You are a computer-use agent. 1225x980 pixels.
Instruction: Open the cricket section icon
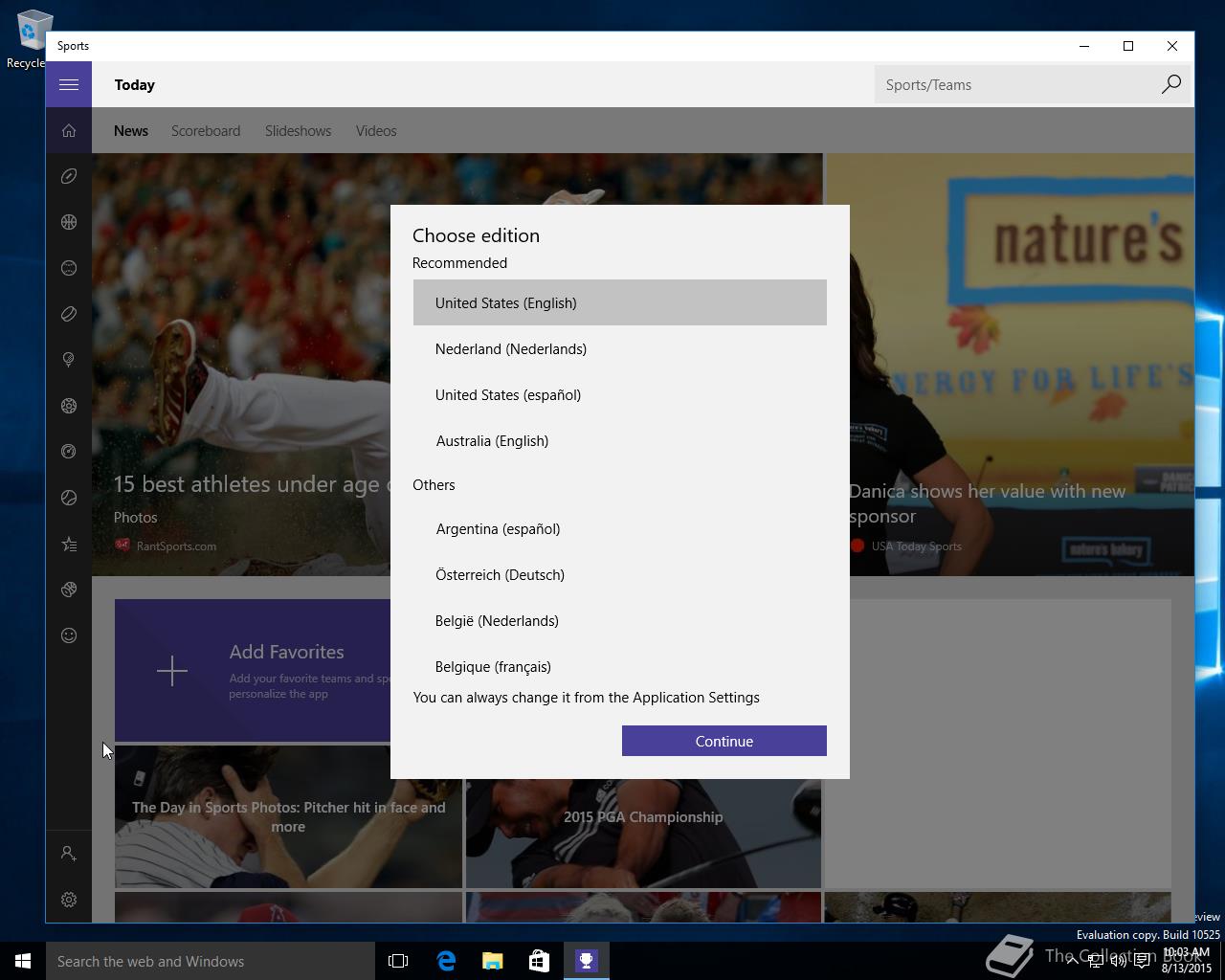point(69,590)
